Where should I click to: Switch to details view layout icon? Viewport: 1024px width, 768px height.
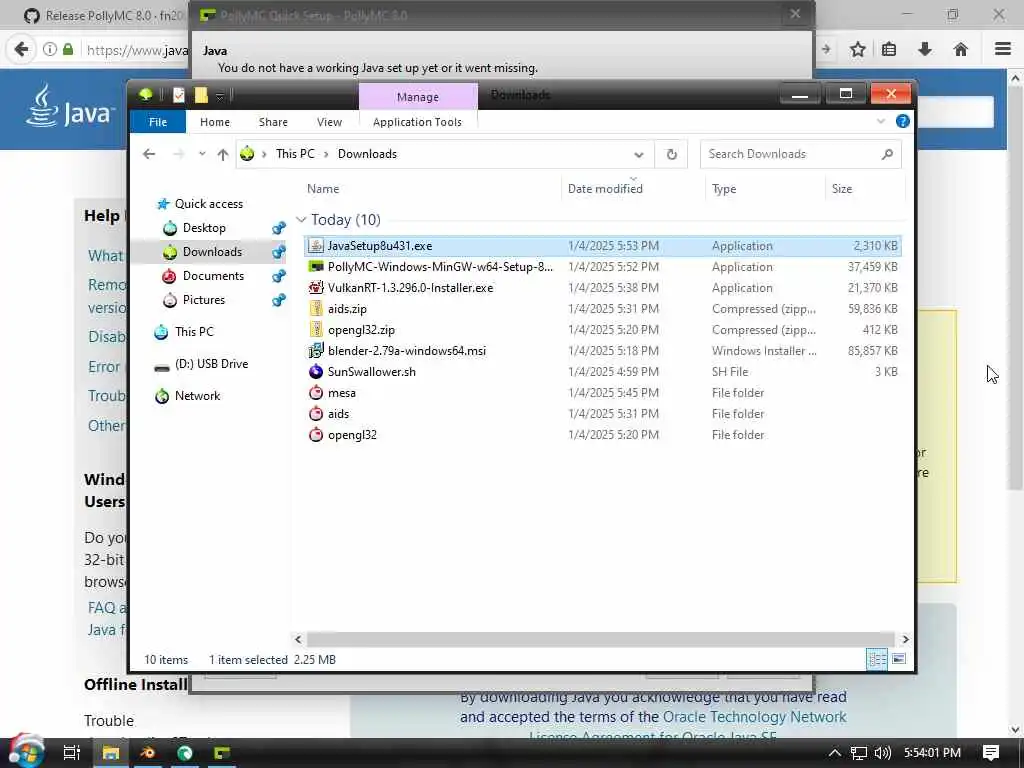(876, 660)
